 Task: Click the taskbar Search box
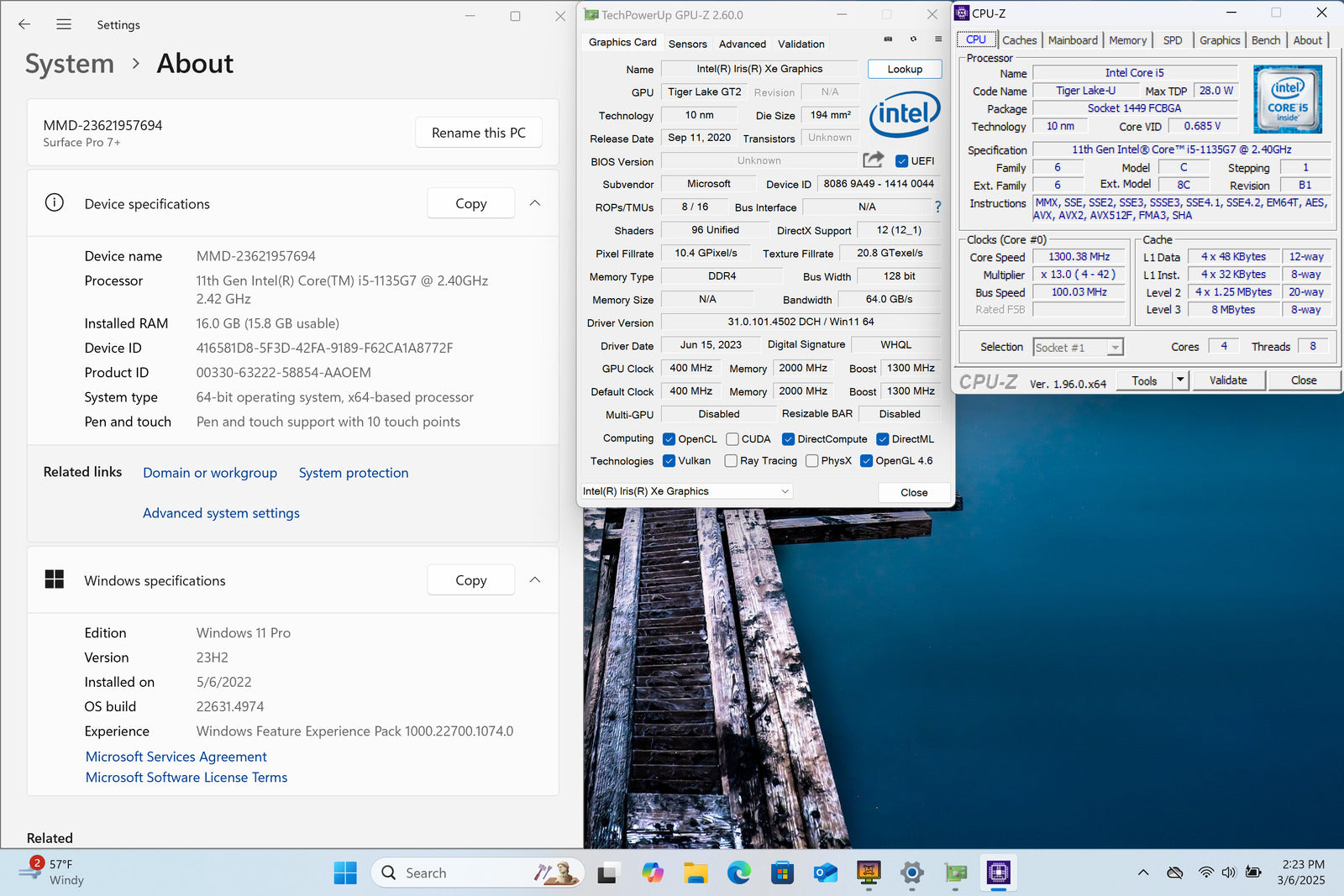(477, 873)
